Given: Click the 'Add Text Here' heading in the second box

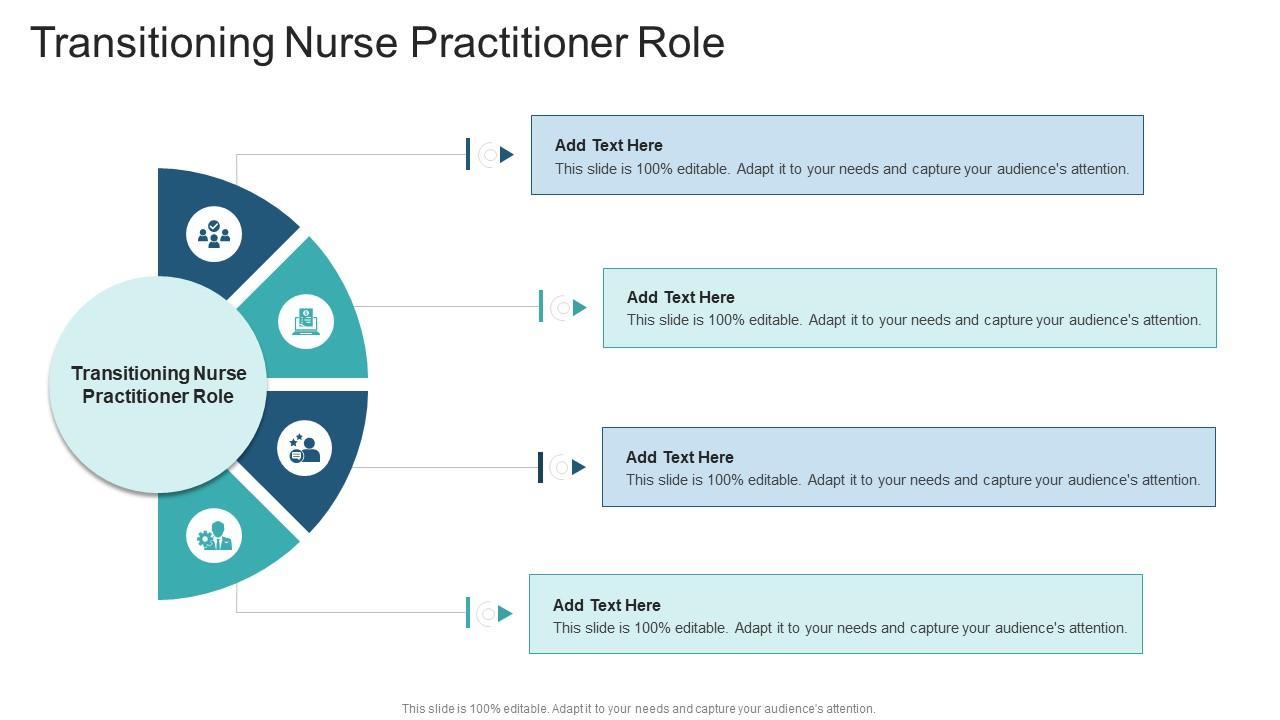Looking at the screenshot, I should (680, 298).
